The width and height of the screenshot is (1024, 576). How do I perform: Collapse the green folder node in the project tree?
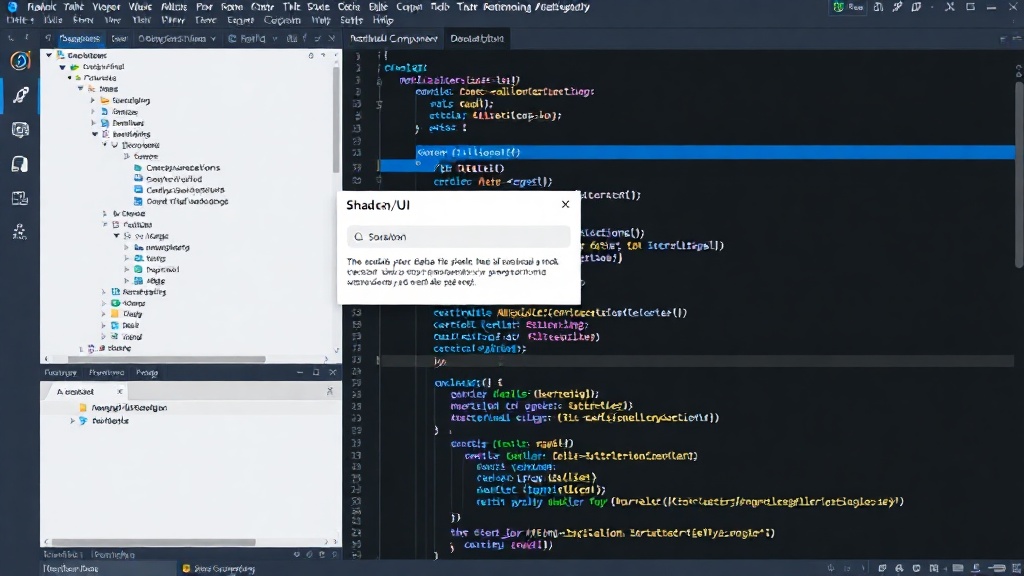click(x=63, y=67)
